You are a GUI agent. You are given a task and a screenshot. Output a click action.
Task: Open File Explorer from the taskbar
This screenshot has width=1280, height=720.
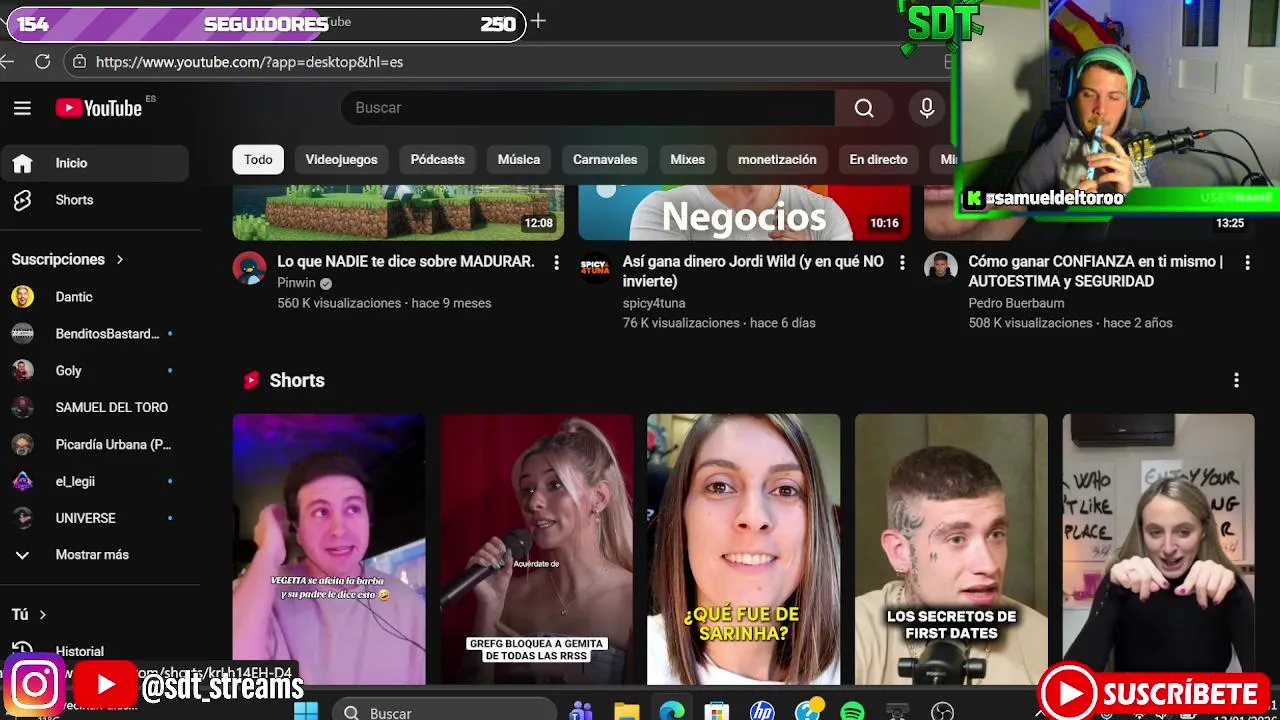tap(627, 712)
